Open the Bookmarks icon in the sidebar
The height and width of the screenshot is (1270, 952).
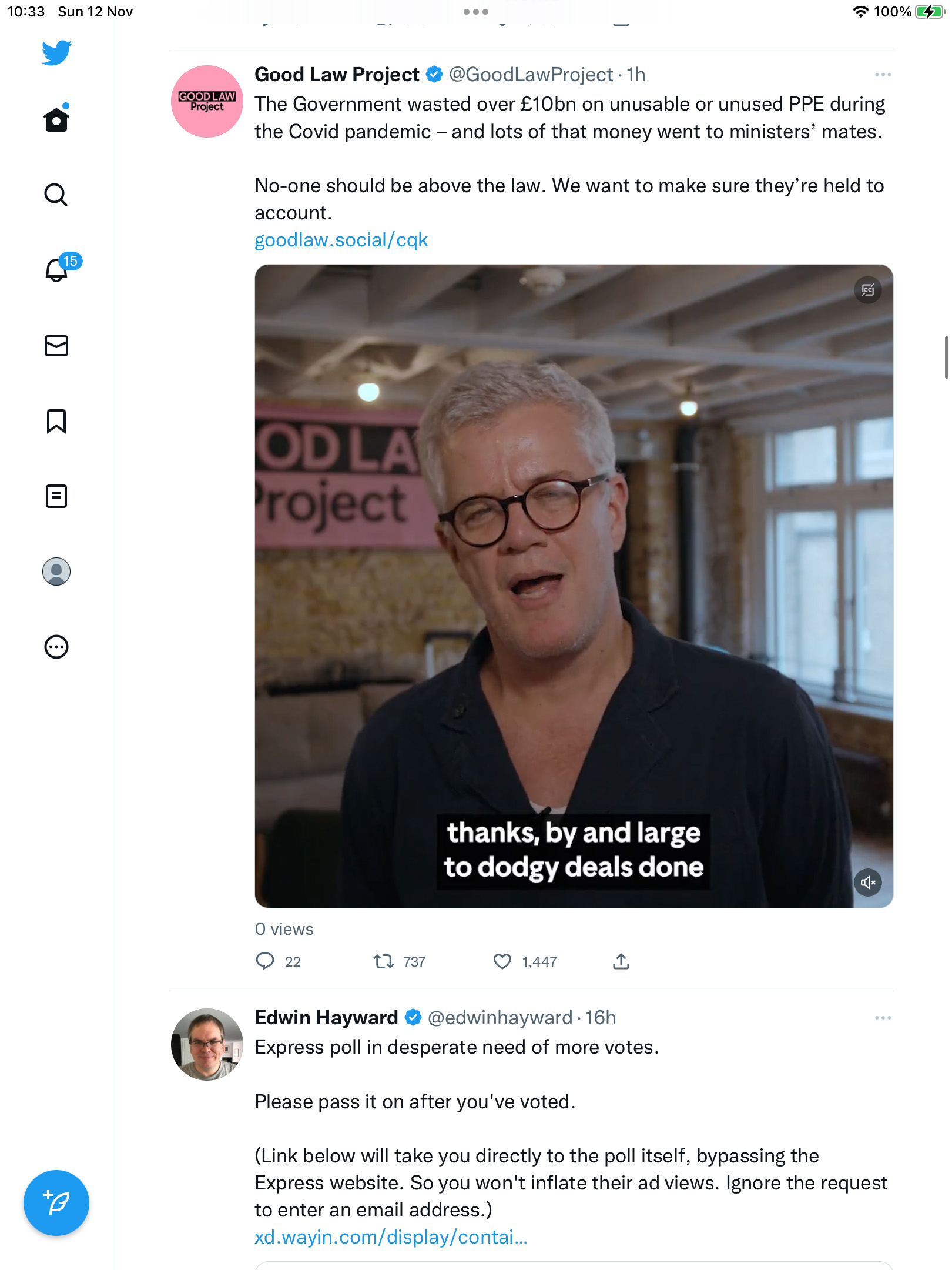56,421
